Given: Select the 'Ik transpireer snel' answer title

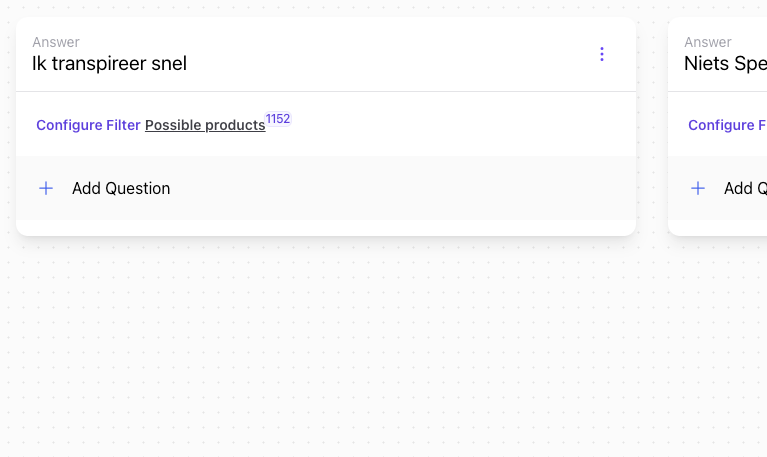Looking at the screenshot, I should coord(109,64).
